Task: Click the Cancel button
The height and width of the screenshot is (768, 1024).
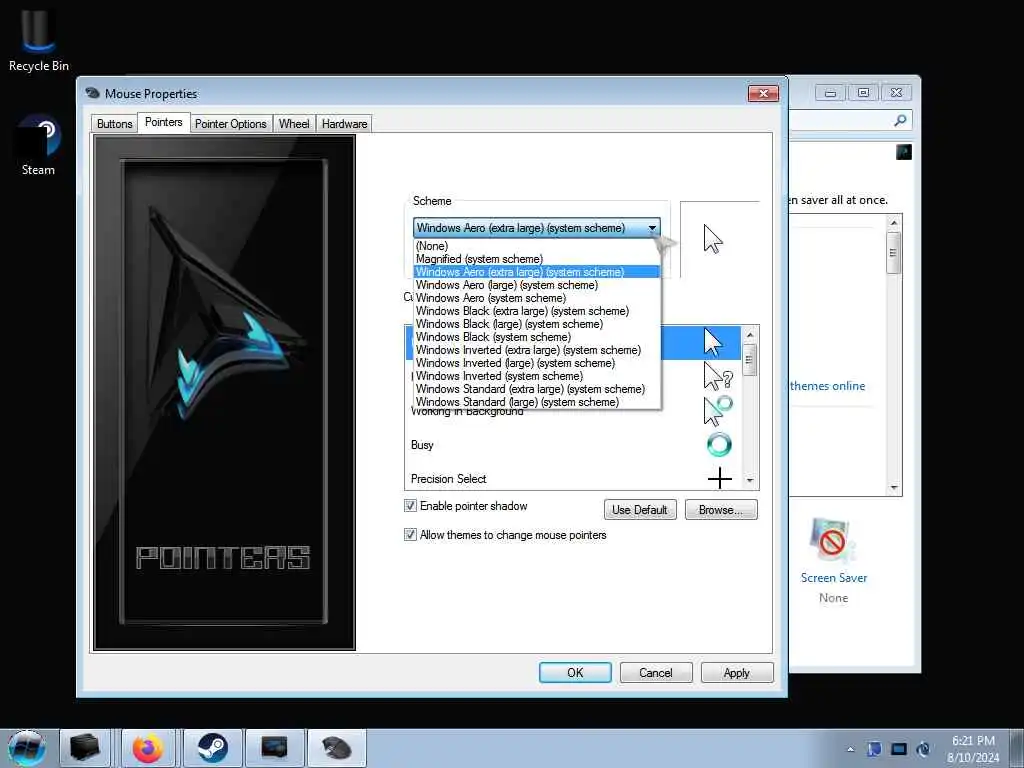Action: click(656, 673)
